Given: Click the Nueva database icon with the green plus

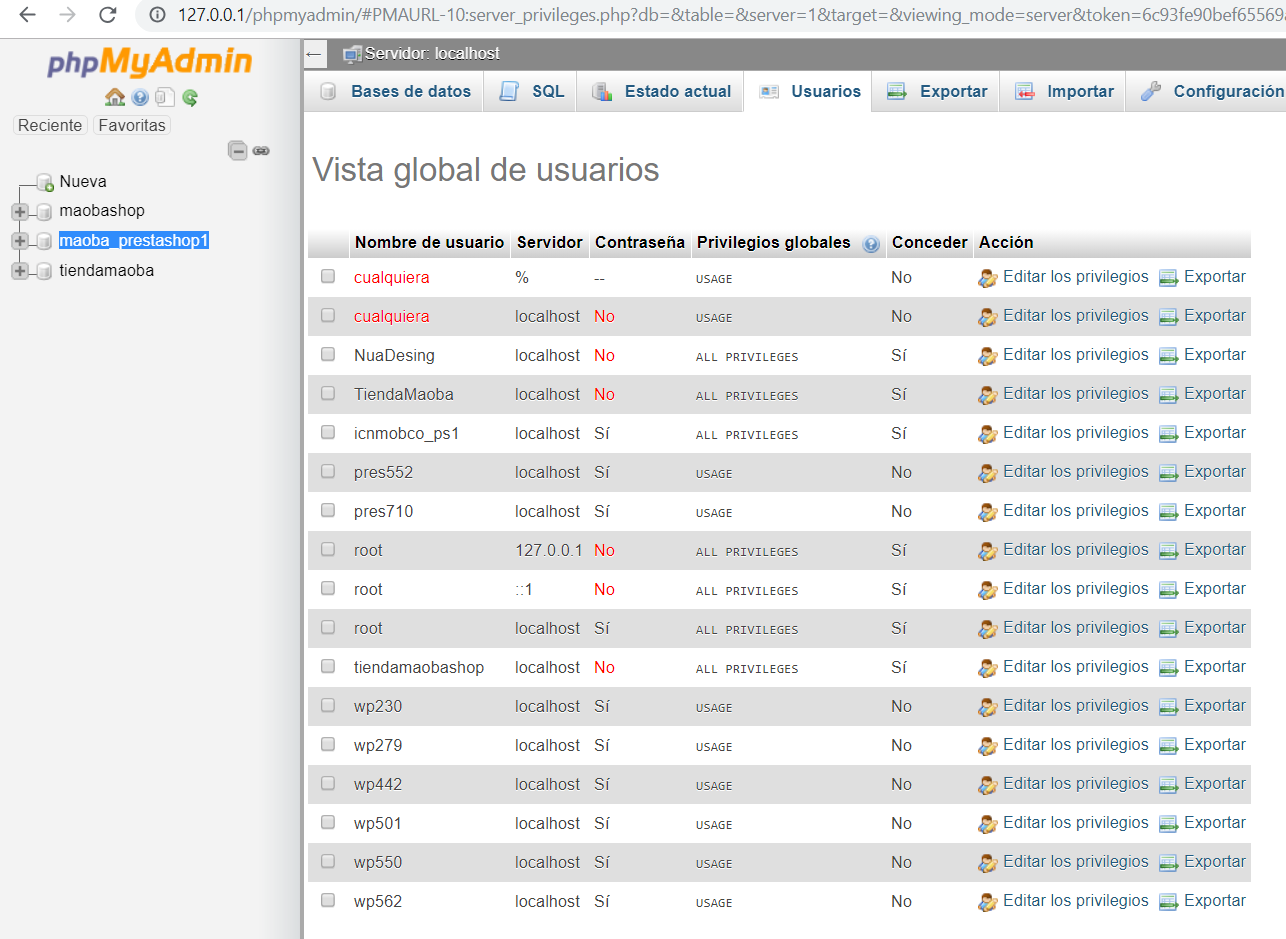Looking at the screenshot, I should pos(44,182).
